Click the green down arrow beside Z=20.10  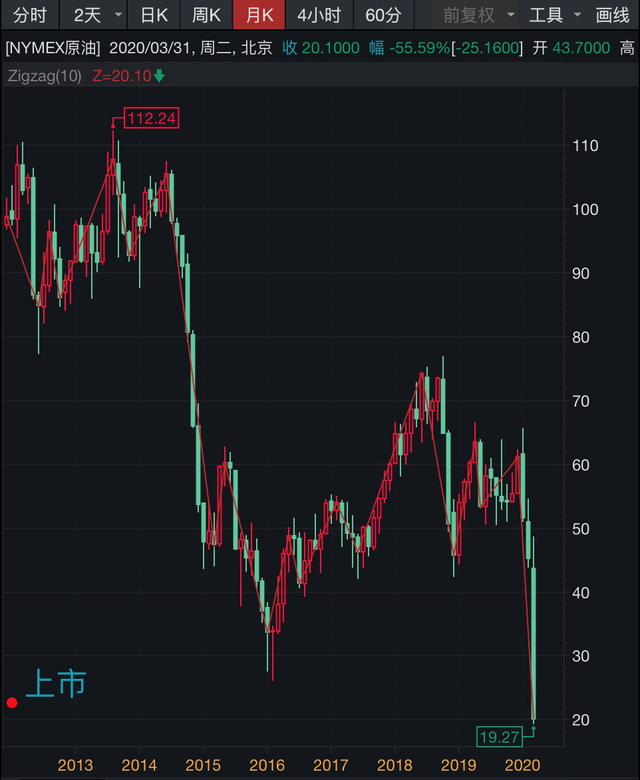159,76
